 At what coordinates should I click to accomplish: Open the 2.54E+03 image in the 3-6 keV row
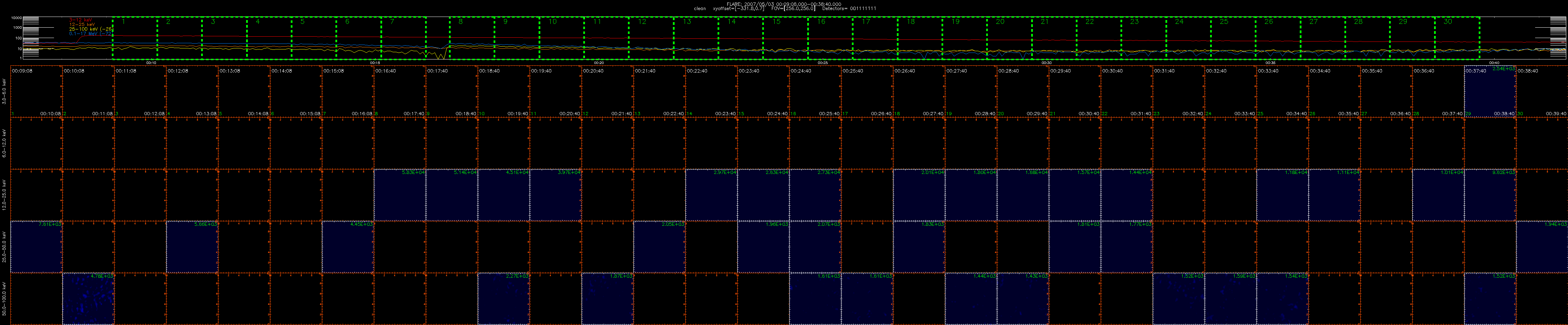pos(1491,91)
